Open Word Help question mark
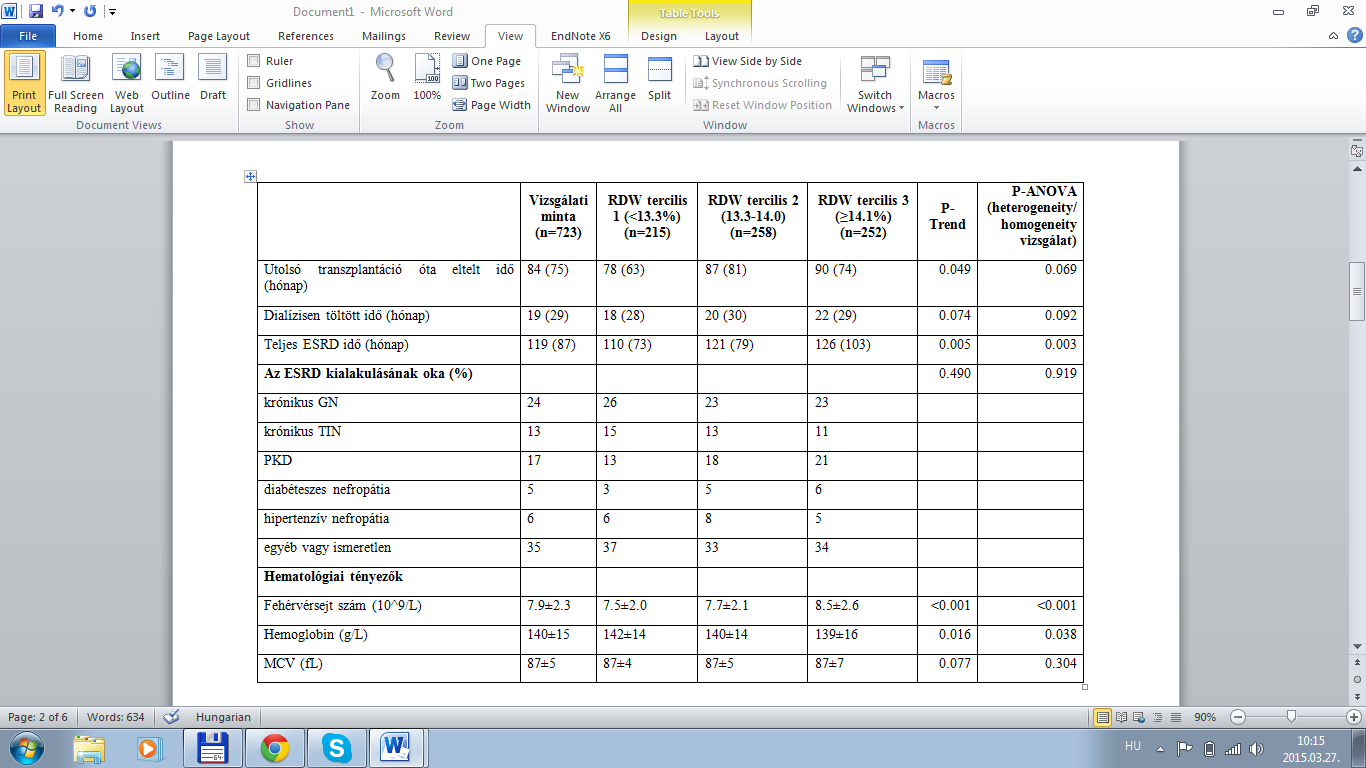The height and width of the screenshot is (768, 1366). [1354, 35]
